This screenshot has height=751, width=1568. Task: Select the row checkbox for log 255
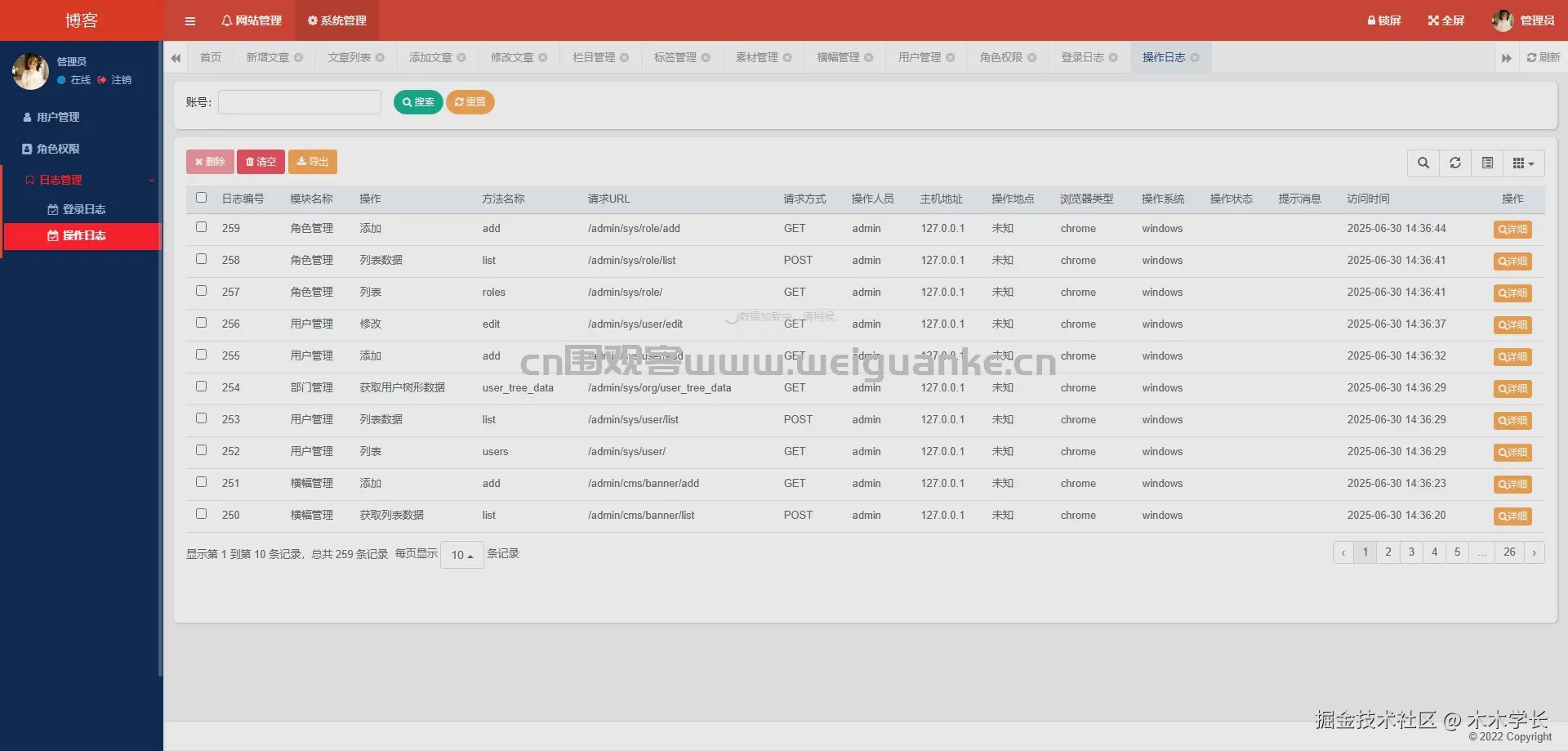202,355
